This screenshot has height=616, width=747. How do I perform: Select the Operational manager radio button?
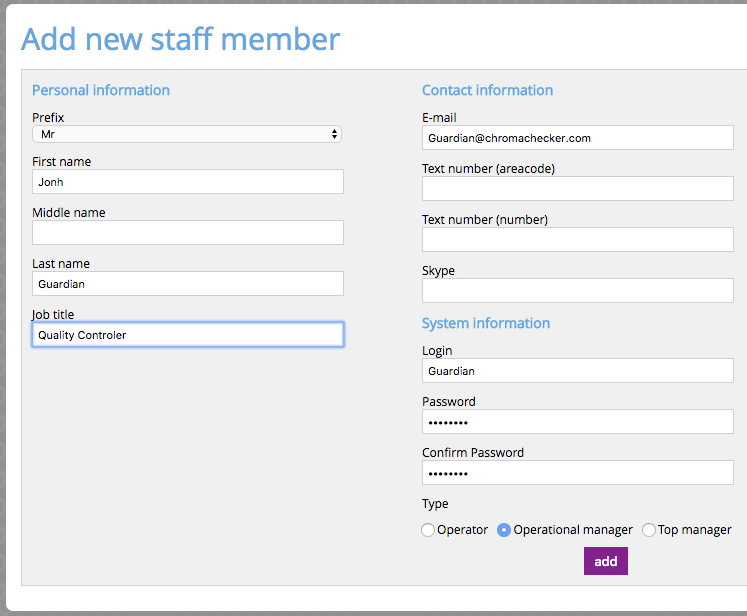point(504,530)
